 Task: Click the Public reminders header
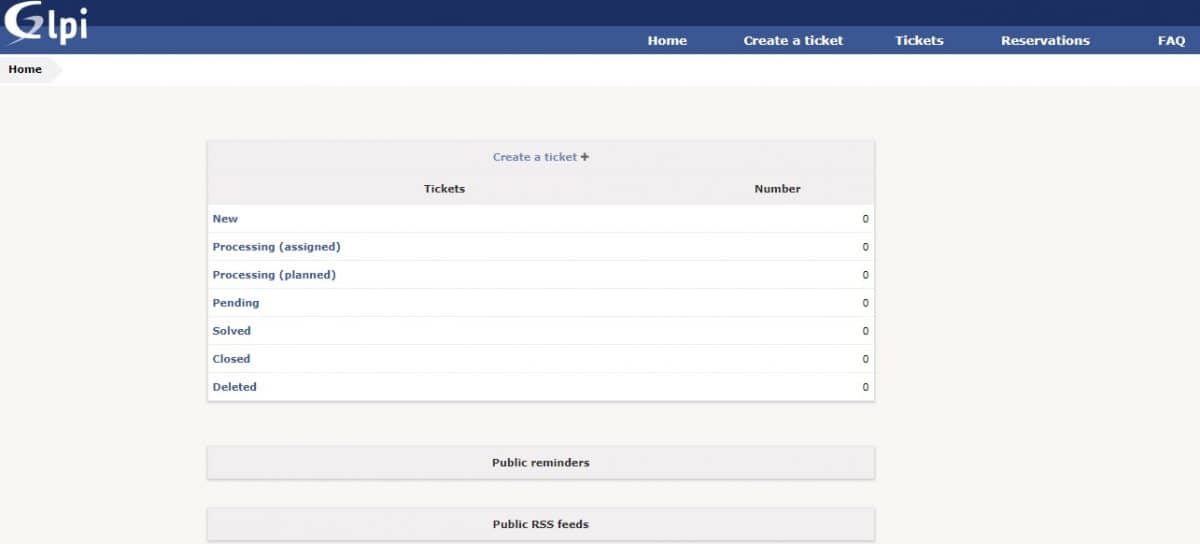[x=540, y=463]
